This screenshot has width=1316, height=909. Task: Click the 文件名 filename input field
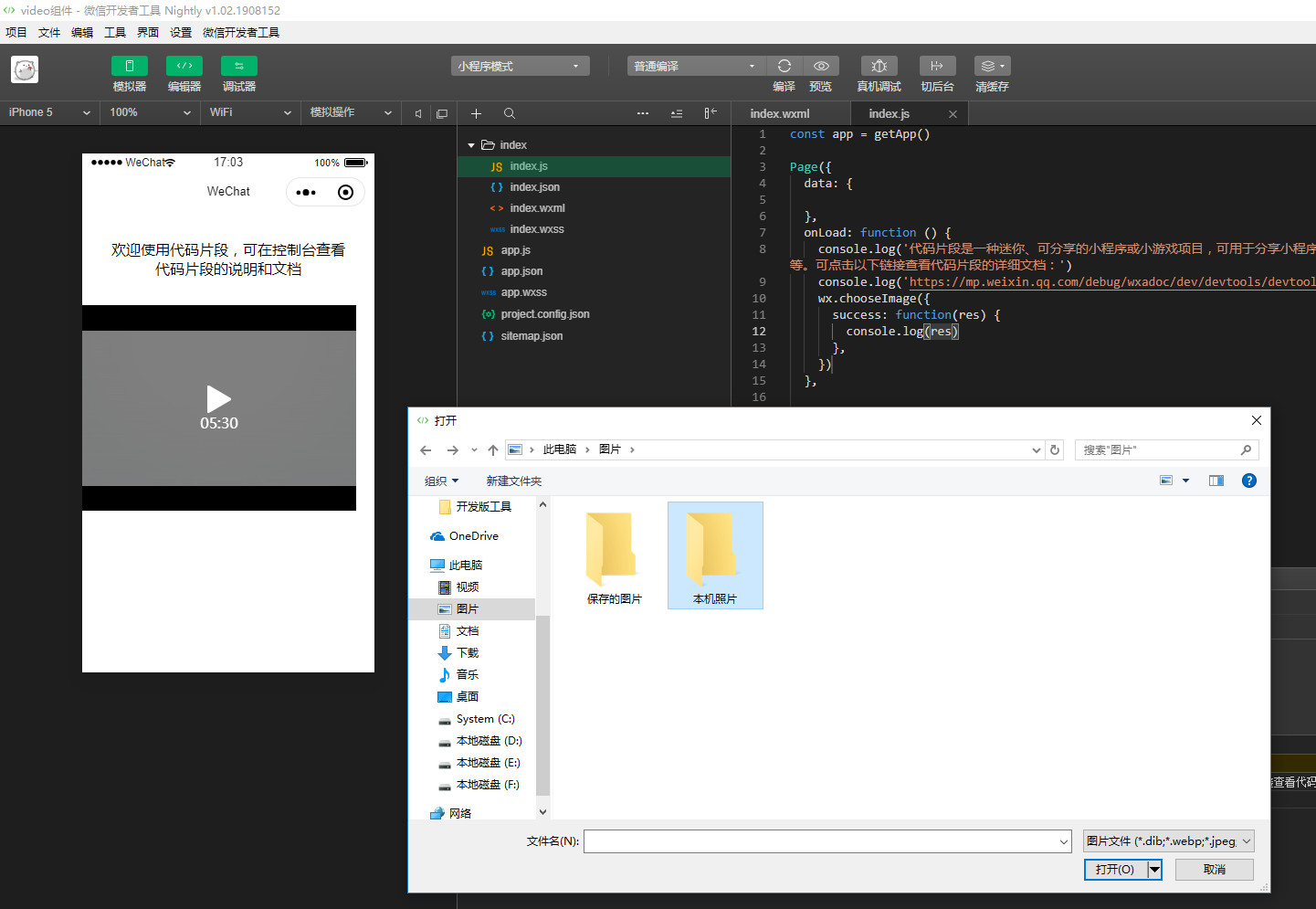click(827, 841)
